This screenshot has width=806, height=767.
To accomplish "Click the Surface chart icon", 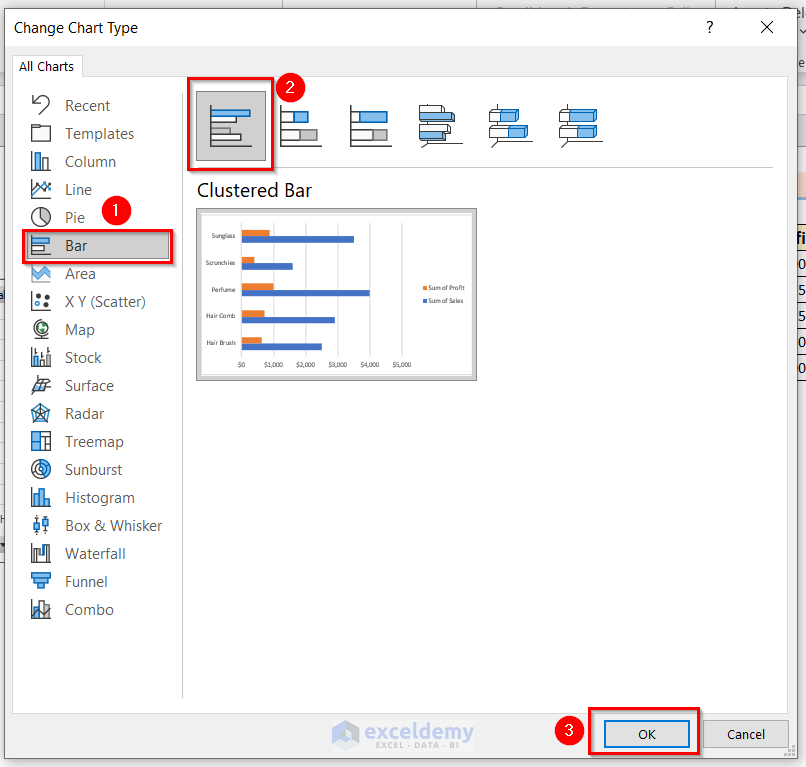I will click(x=41, y=385).
